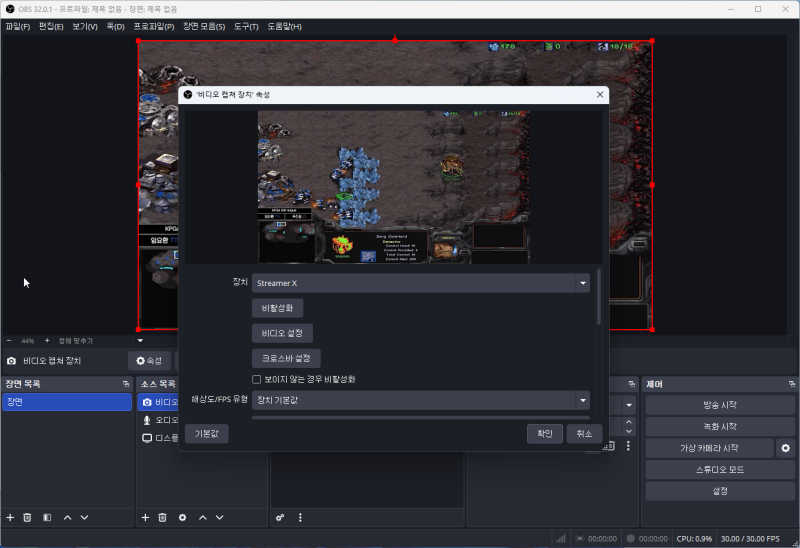
Task: Open the 해상도/FPS 유형 dropdown
Action: pyautogui.click(x=421, y=401)
